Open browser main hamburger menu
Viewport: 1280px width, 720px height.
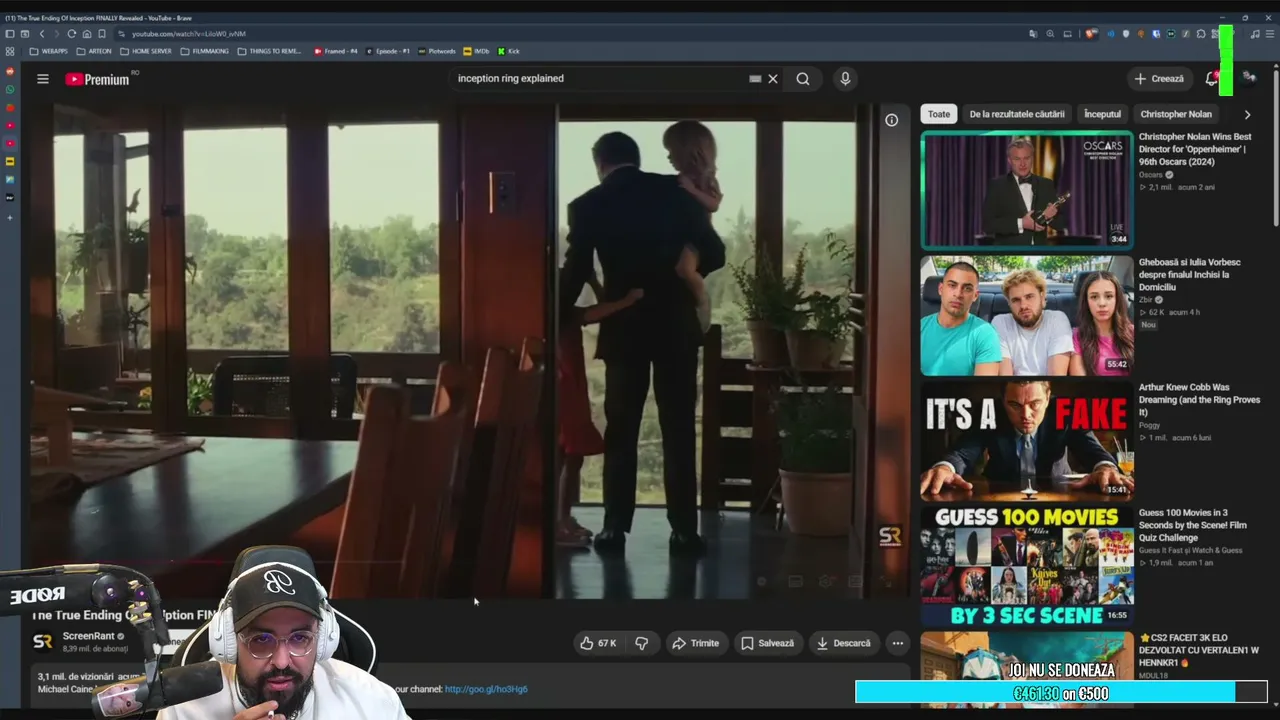tap(1272, 34)
